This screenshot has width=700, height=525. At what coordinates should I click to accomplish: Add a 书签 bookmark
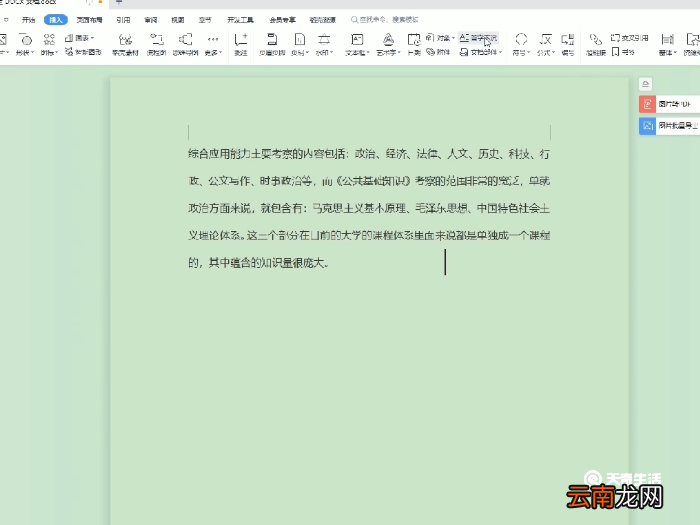point(623,52)
